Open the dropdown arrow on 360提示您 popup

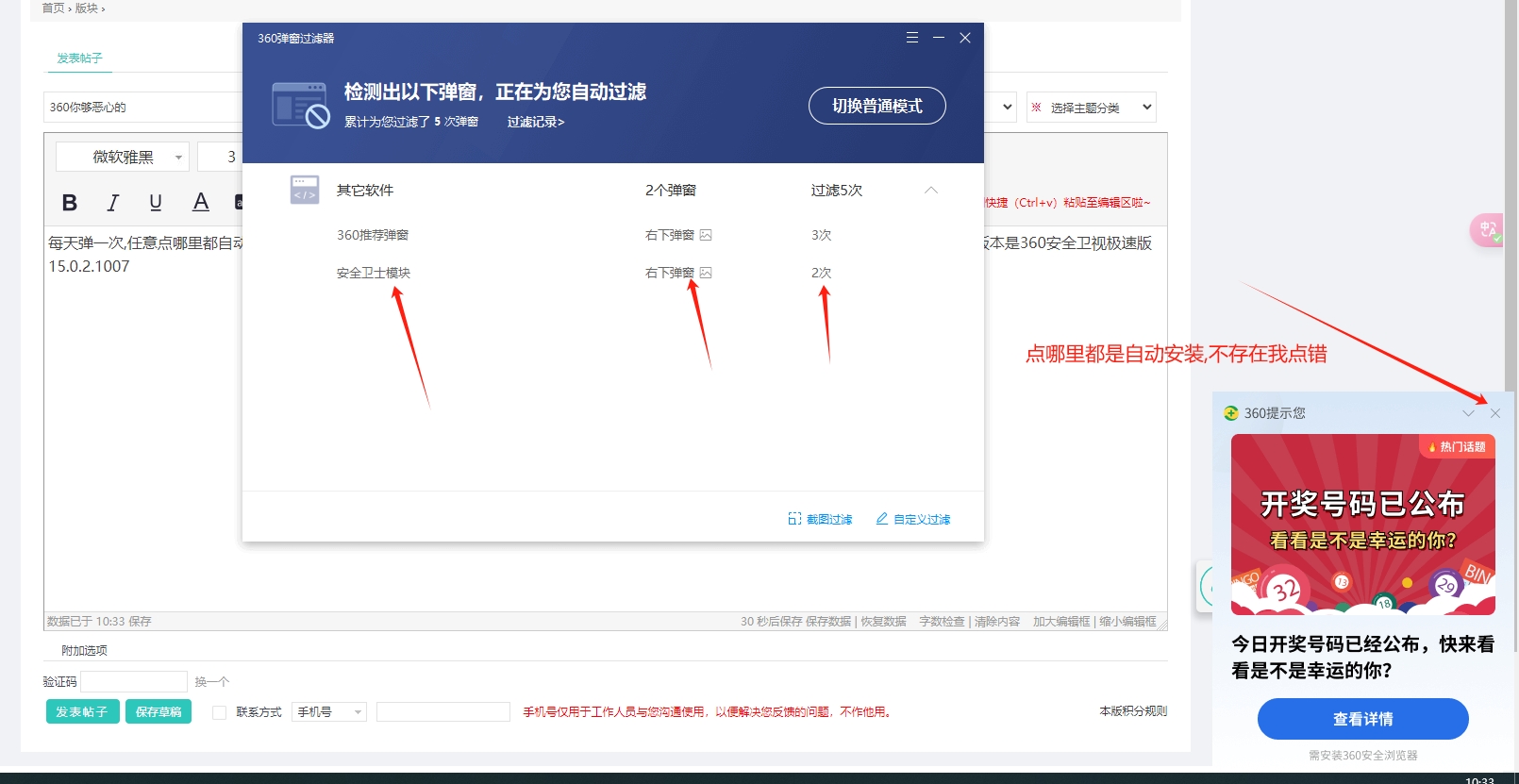tap(1469, 413)
